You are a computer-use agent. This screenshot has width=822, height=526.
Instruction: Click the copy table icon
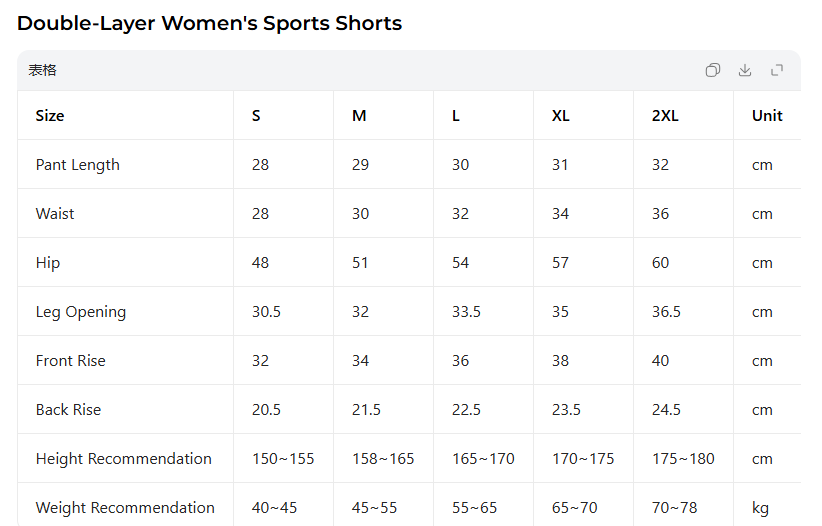[x=712, y=70]
